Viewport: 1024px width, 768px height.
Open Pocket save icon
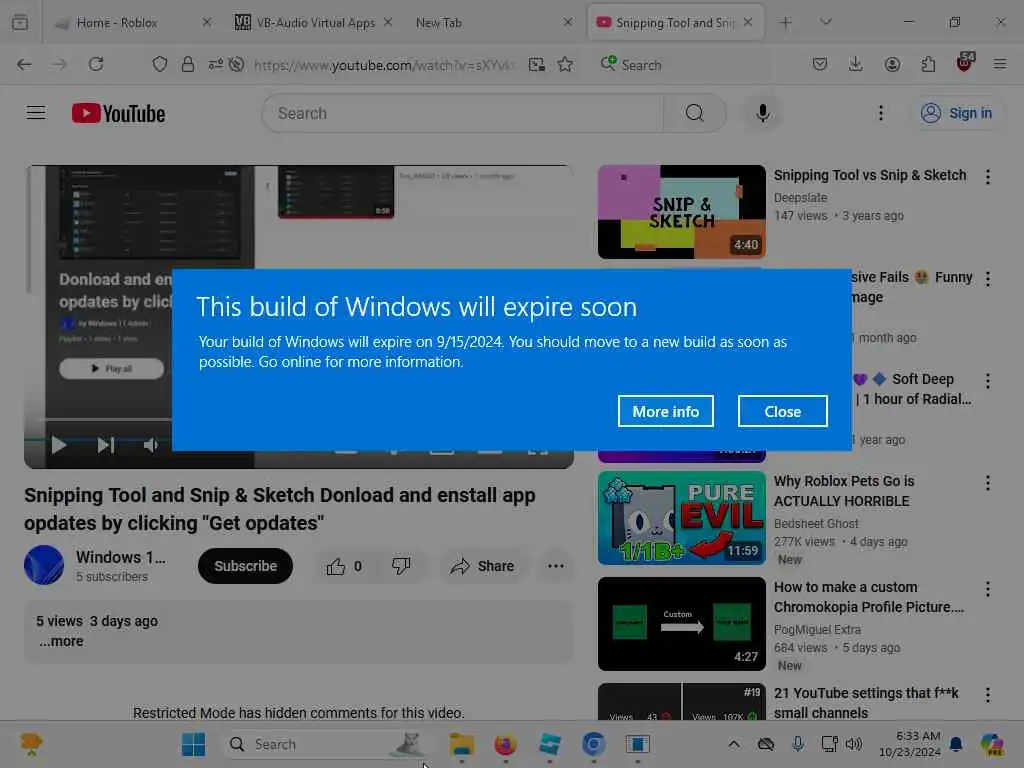point(820,64)
